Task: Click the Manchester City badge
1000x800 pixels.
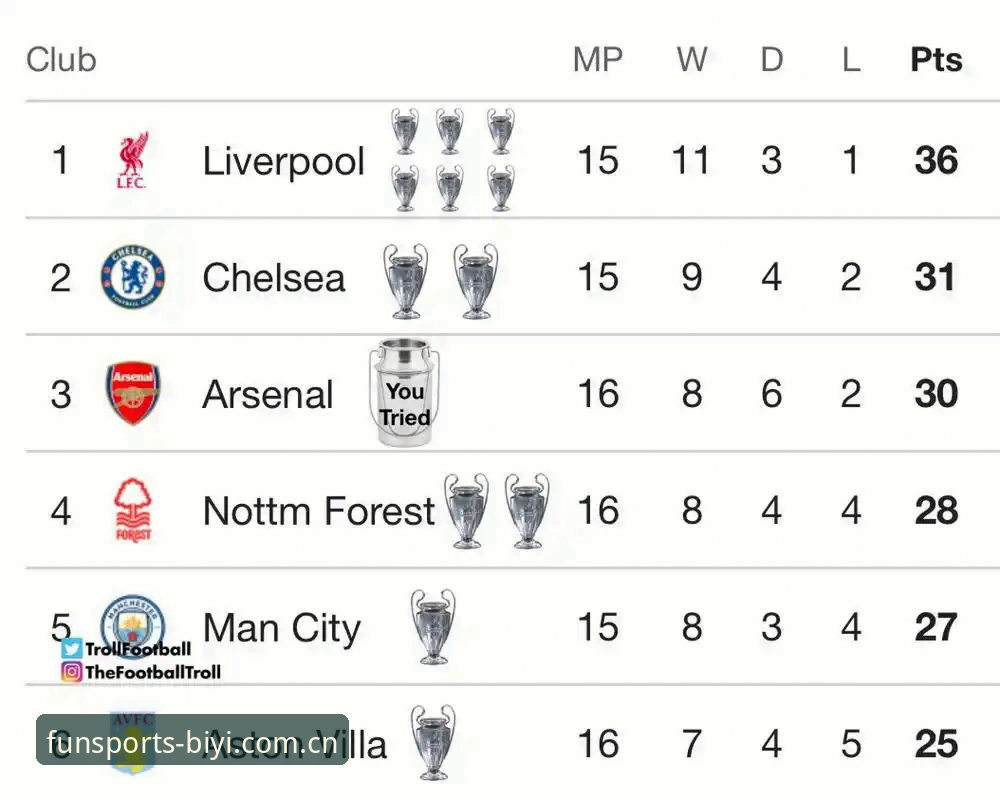Action: [133, 622]
